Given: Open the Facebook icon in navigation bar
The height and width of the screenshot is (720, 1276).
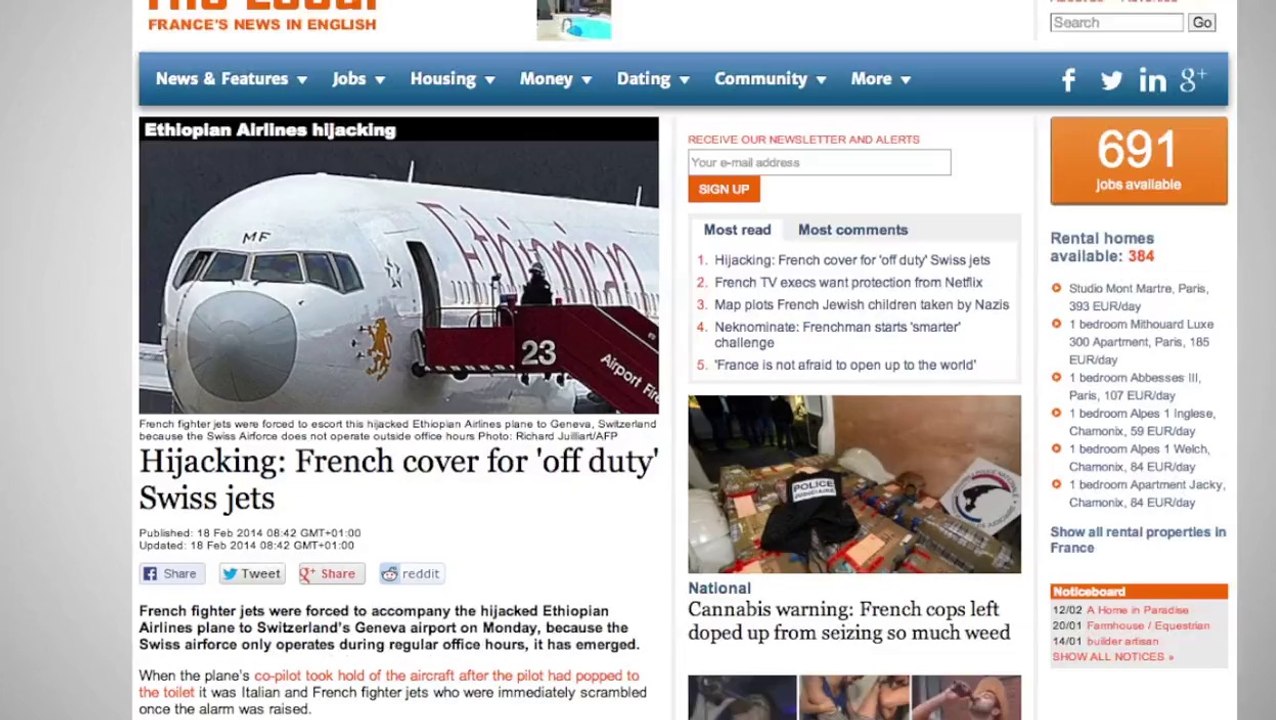Looking at the screenshot, I should tap(1068, 80).
